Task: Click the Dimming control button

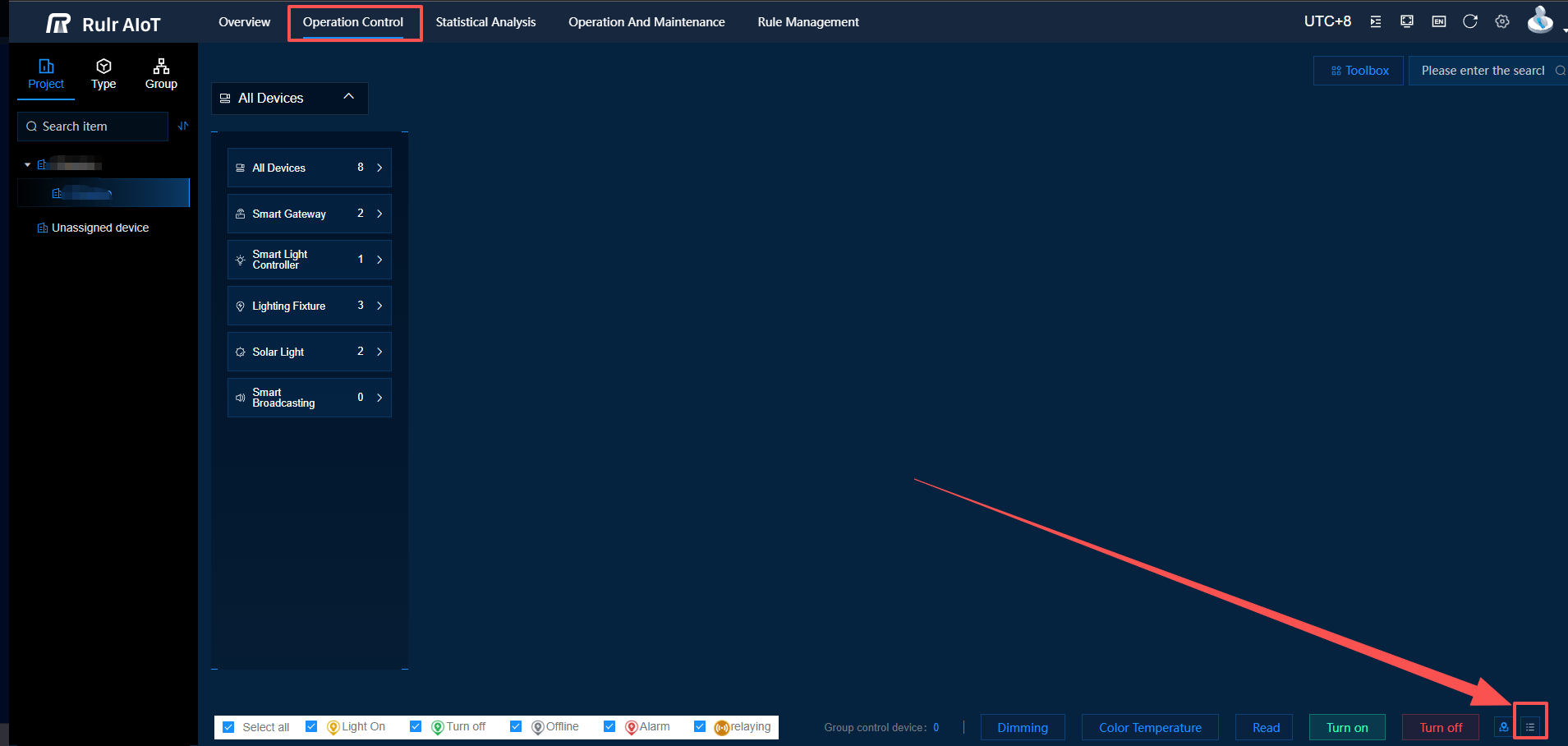Action: [1022, 727]
